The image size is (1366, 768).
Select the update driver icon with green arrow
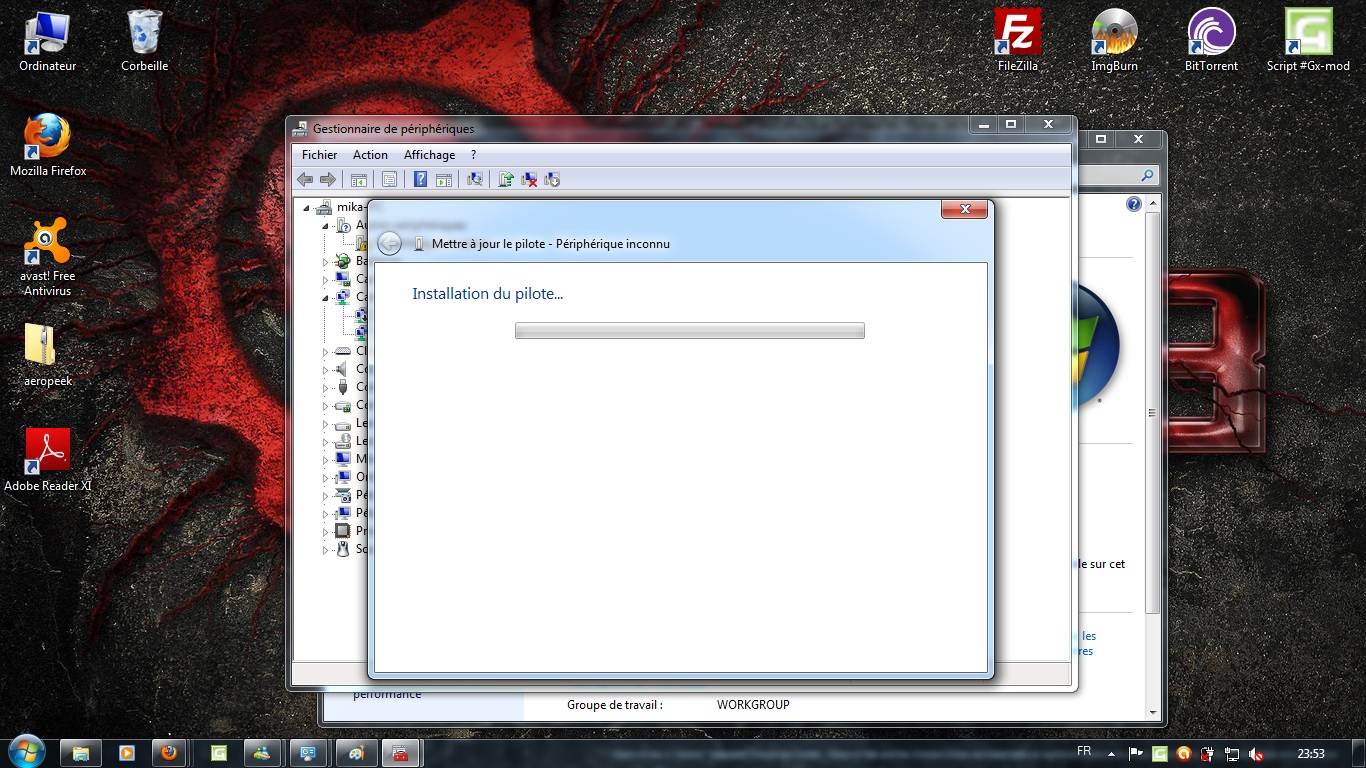[506, 179]
